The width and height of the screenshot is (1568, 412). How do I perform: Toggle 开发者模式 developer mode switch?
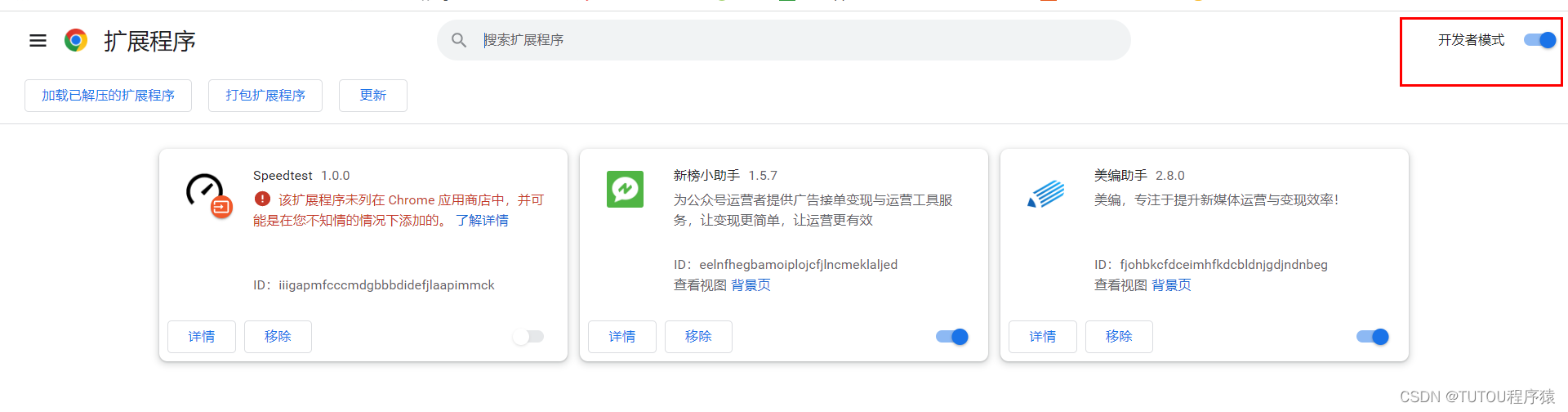click(x=1540, y=40)
